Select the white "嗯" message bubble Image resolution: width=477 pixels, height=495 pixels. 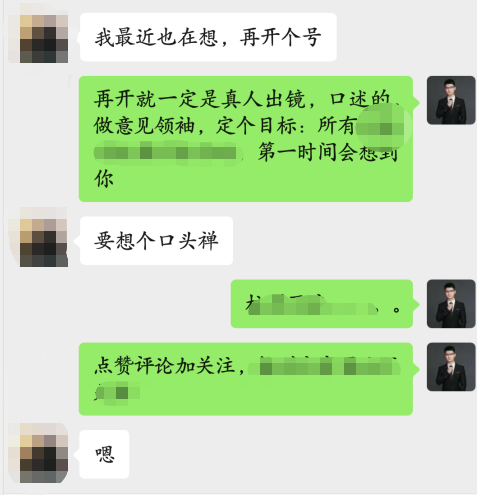click(x=104, y=454)
